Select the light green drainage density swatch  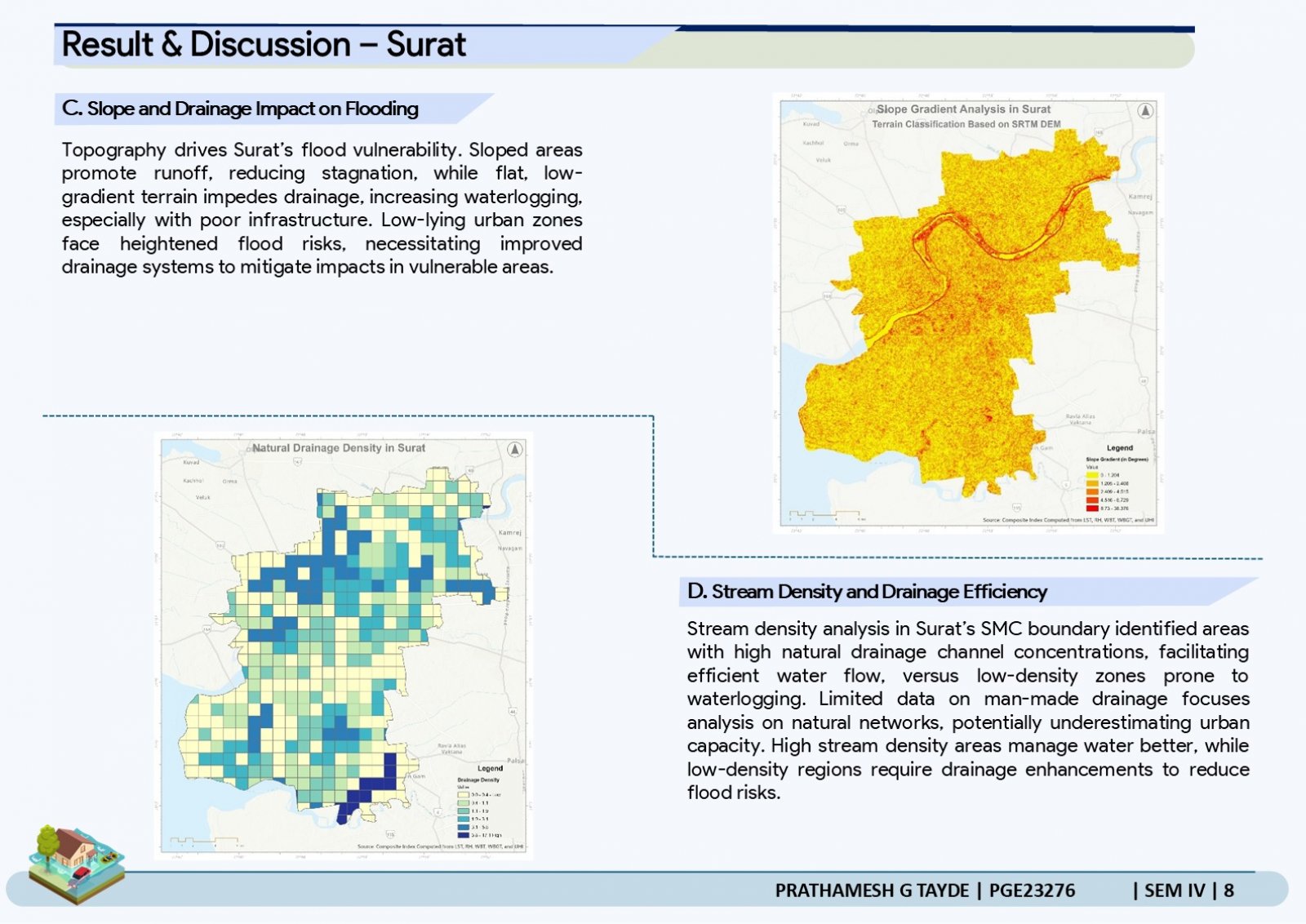pos(463,803)
